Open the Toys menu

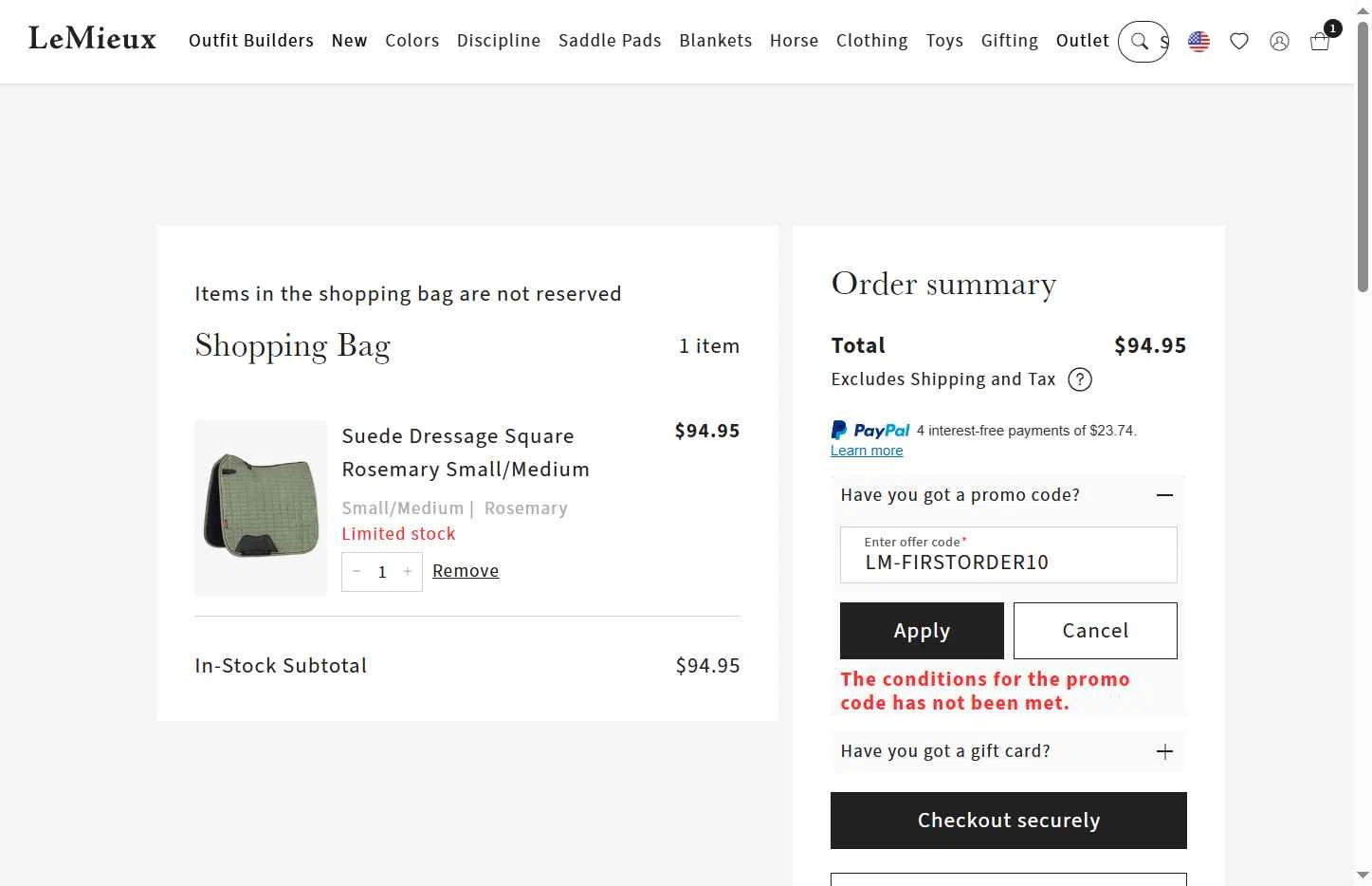(x=944, y=41)
